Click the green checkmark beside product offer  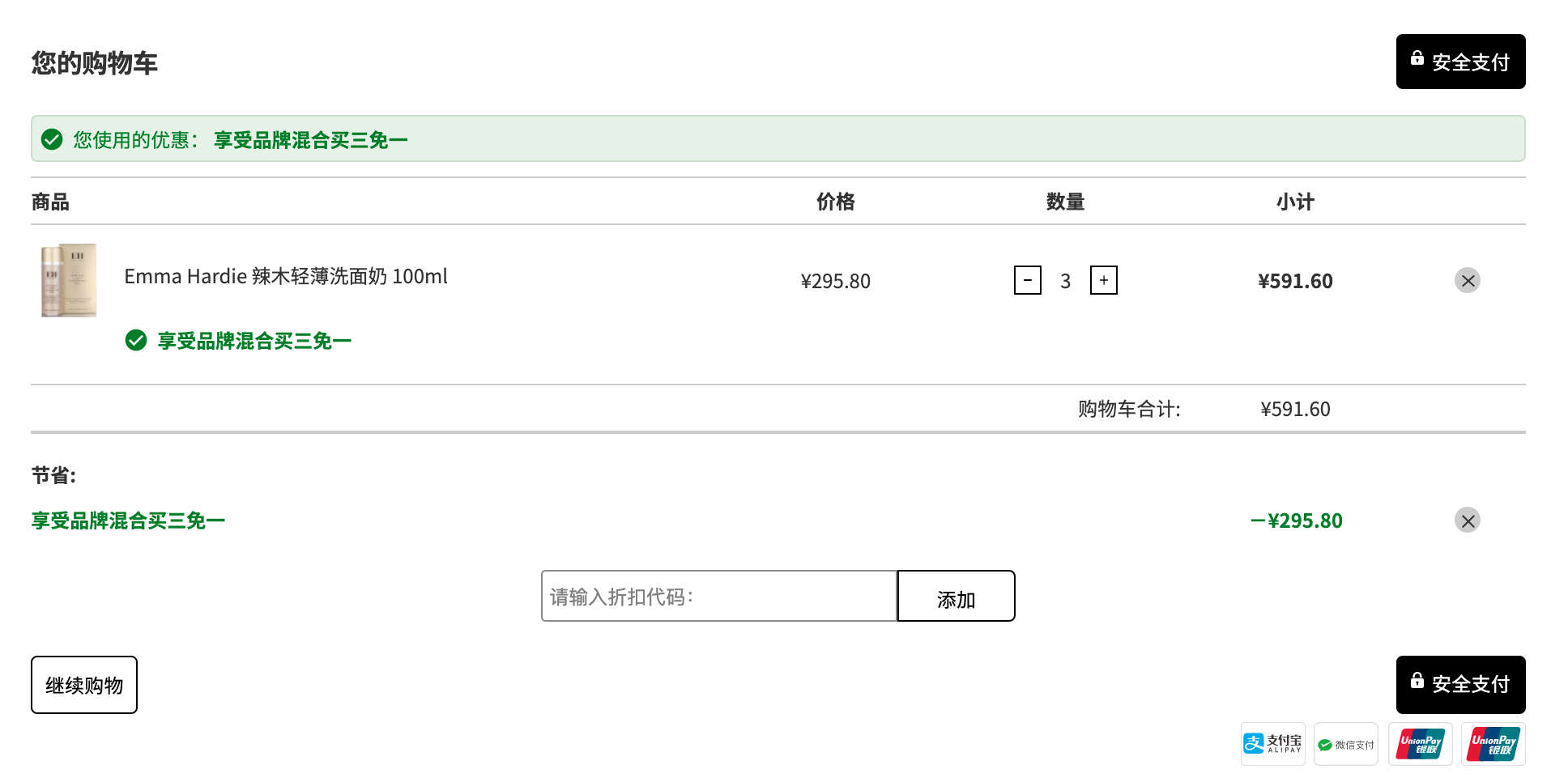(136, 340)
